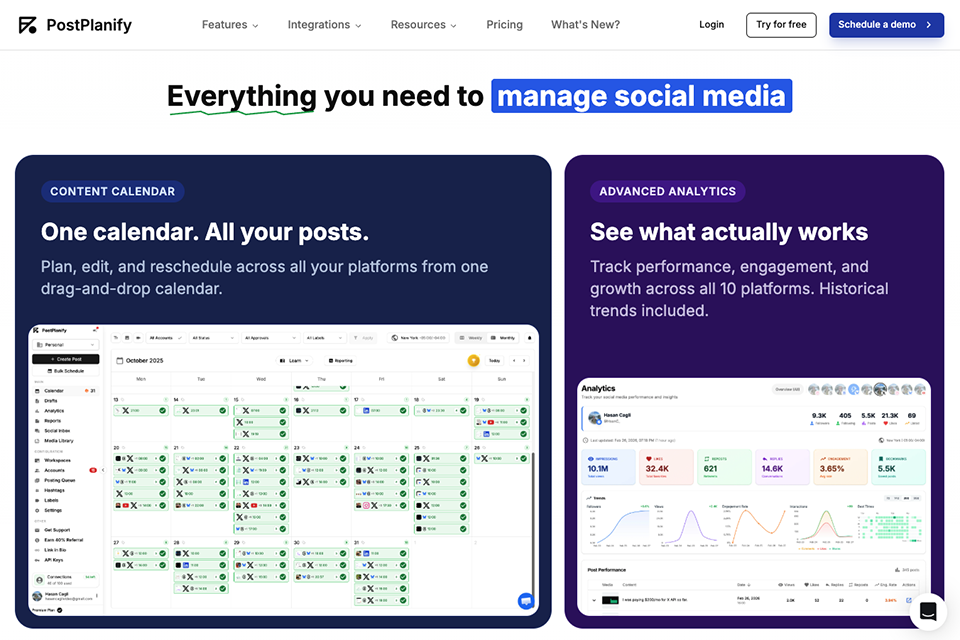Click Create Post in the calendar preview
The height and width of the screenshot is (640, 960).
[66, 359]
